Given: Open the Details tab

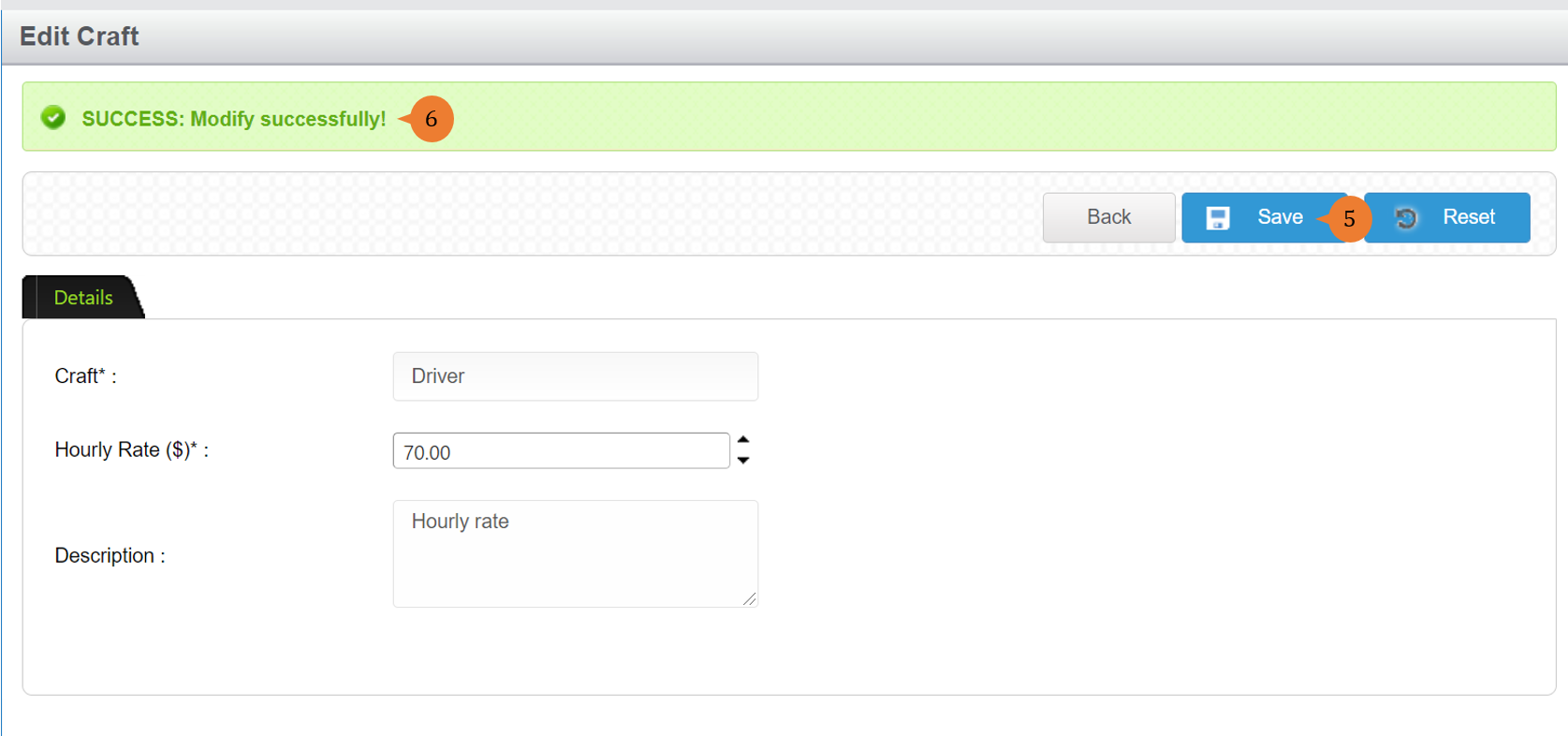Looking at the screenshot, I should coord(83,298).
